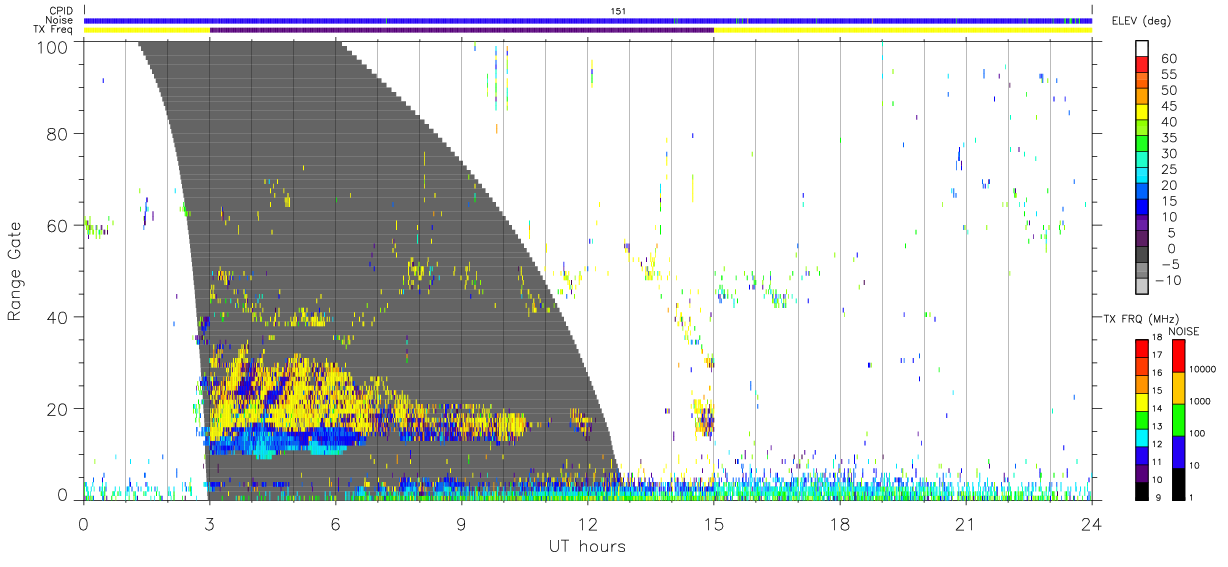The height and width of the screenshot is (567, 1228).
Task: Click the blue ELEV swatch between 15 and 20
Action: point(1143,192)
